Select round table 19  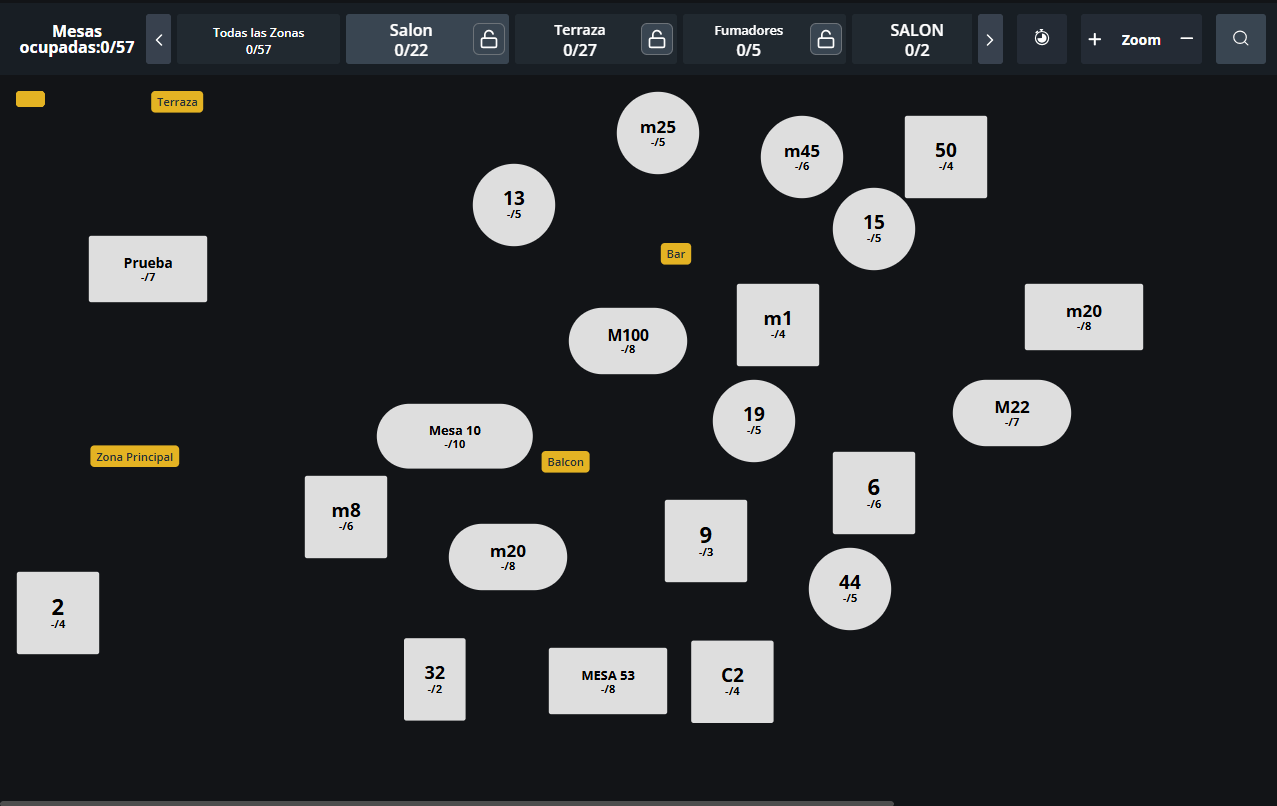pos(754,421)
